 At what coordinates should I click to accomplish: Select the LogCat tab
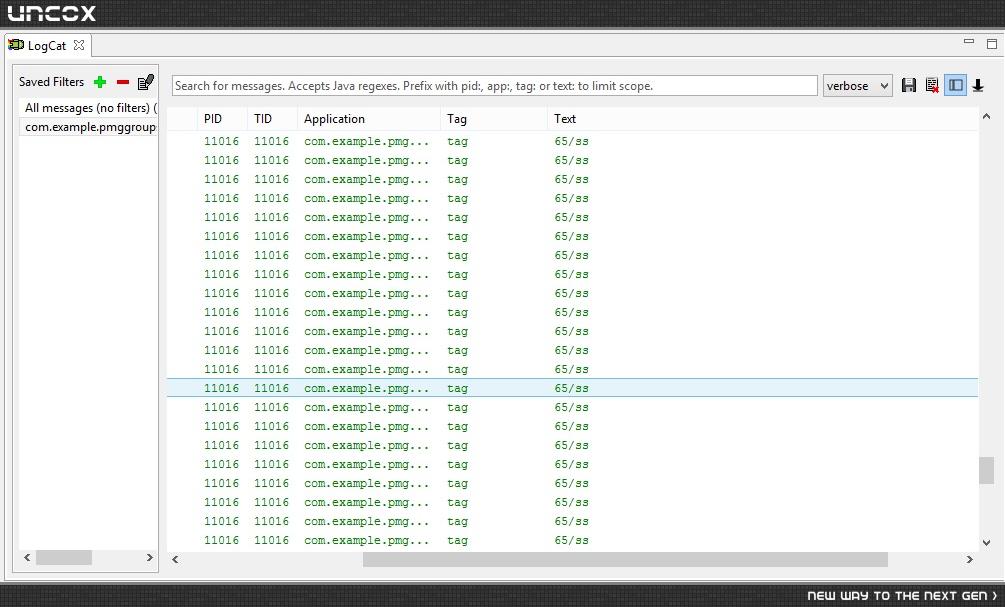[x=47, y=46]
